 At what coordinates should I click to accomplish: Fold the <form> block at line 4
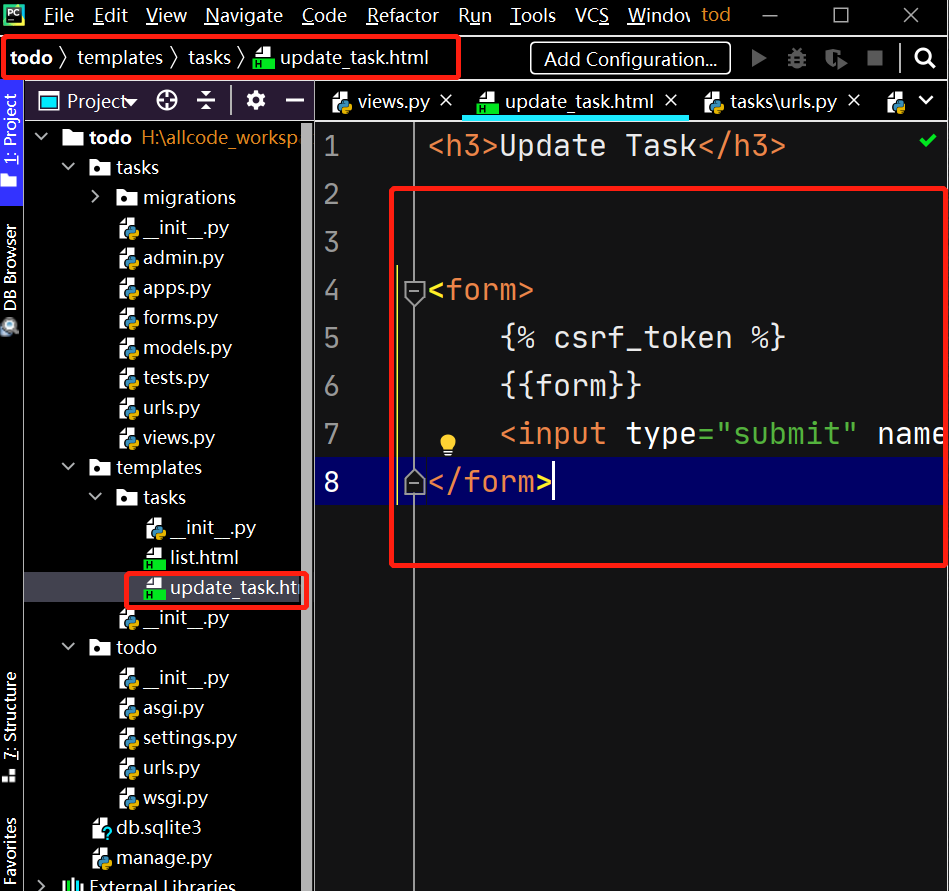pos(414,292)
